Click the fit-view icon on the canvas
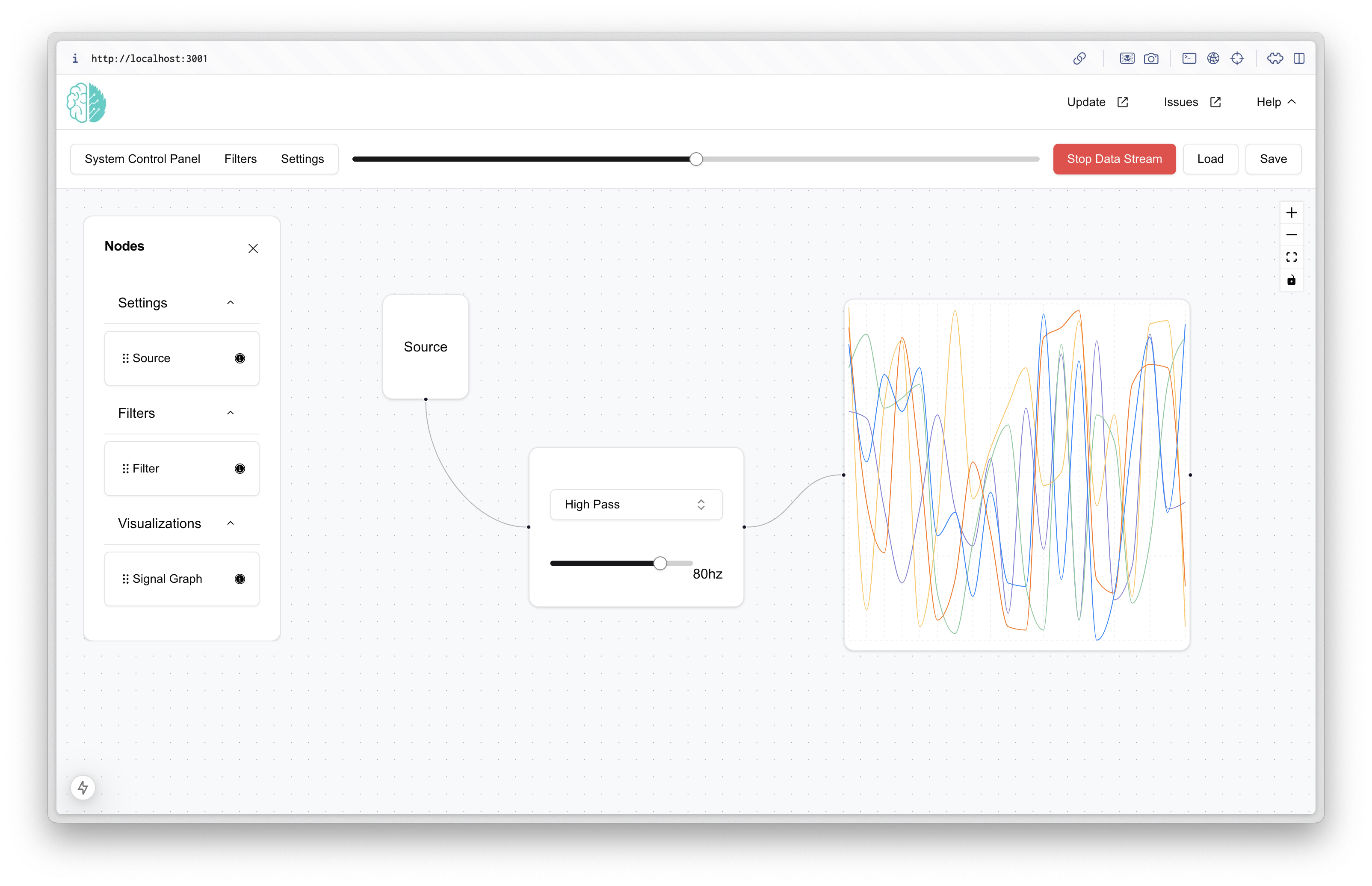Image resolution: width=1372 pixels, height=886 pixels. (1292, 257)
